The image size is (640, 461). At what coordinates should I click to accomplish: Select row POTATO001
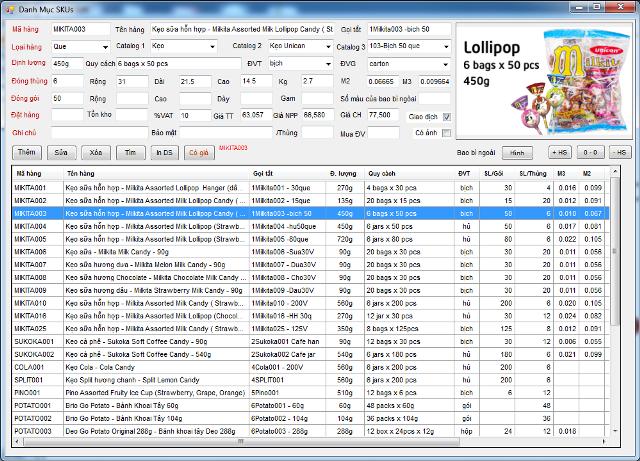[x=311, y=405]
